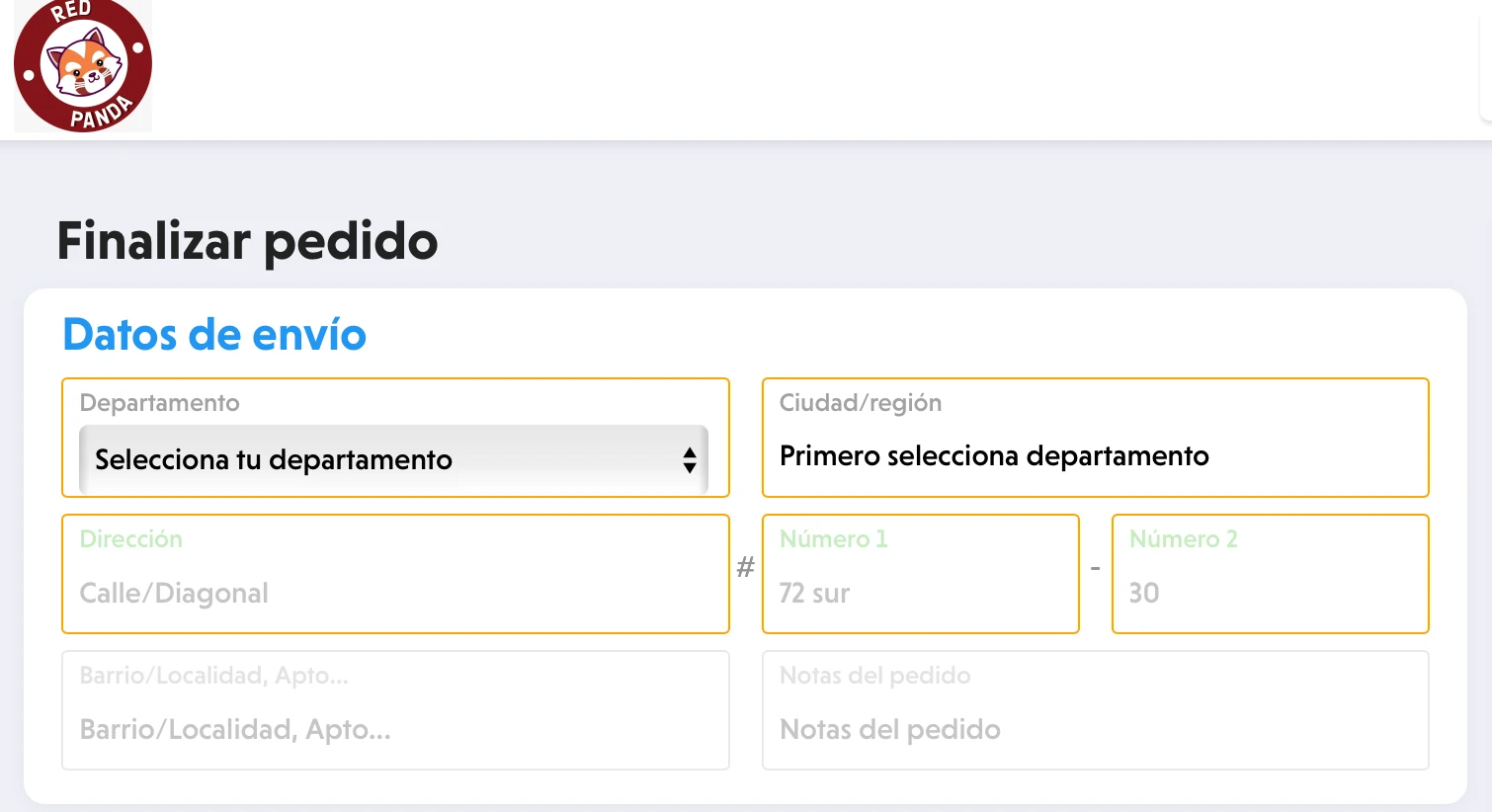Click the Número 1 label
The height and width of the screenshot is (812, 1492).
point(833,539)
